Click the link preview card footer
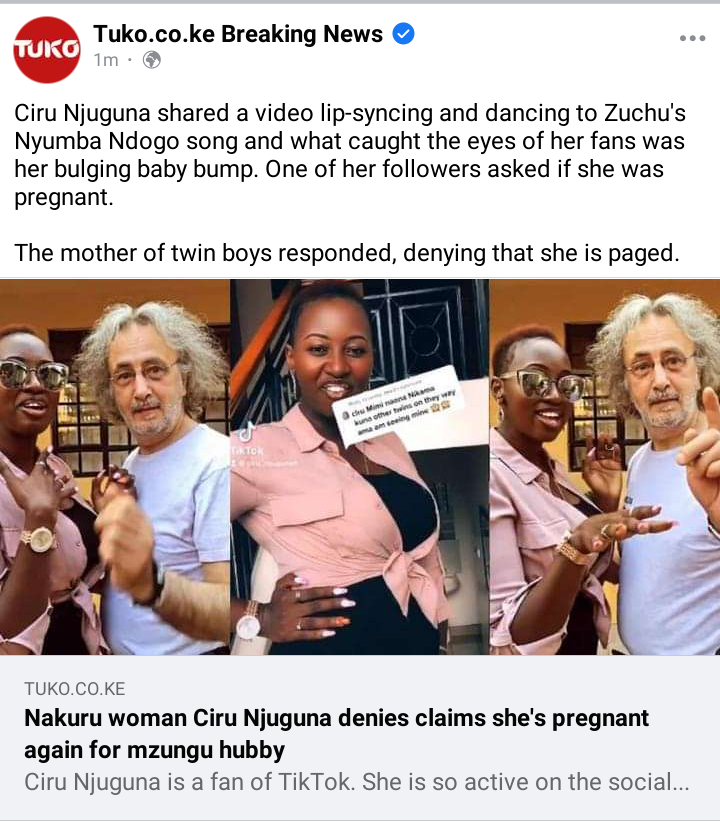Viewport: 720px width, 822px height. [360, 738]
